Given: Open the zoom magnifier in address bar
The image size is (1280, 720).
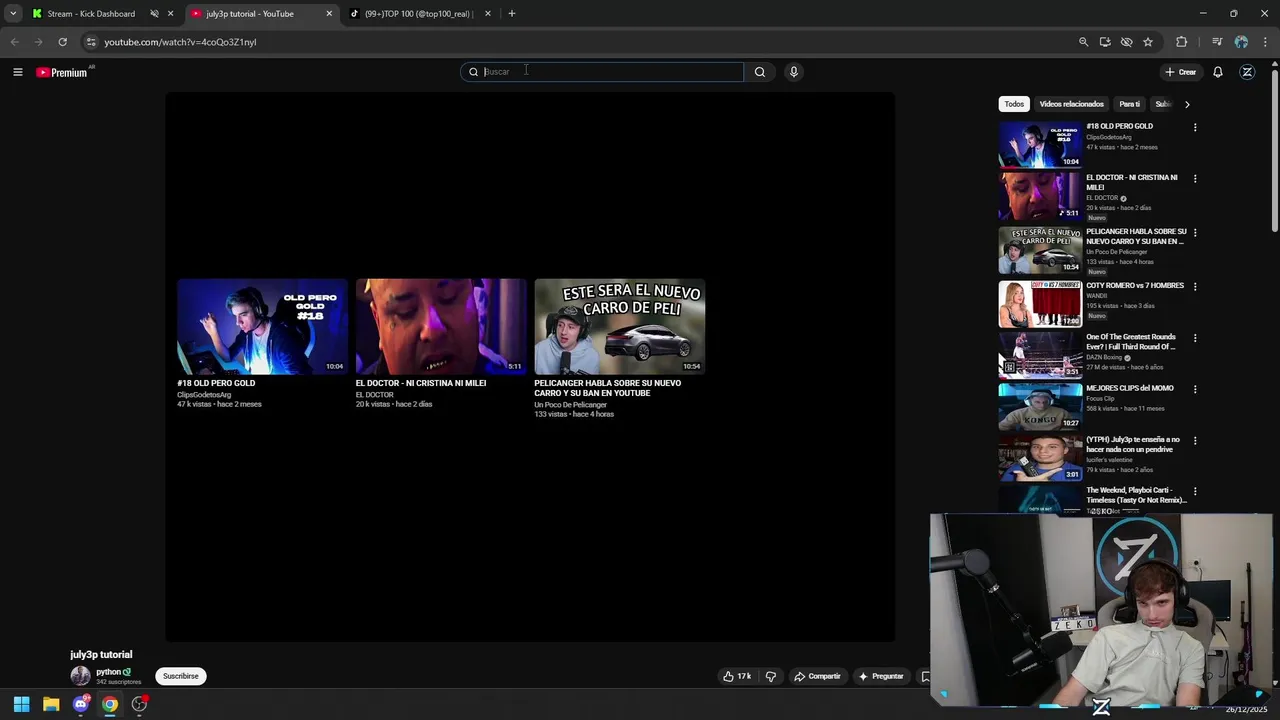Looking at the screenshot, I should (x=1083, y=42).
